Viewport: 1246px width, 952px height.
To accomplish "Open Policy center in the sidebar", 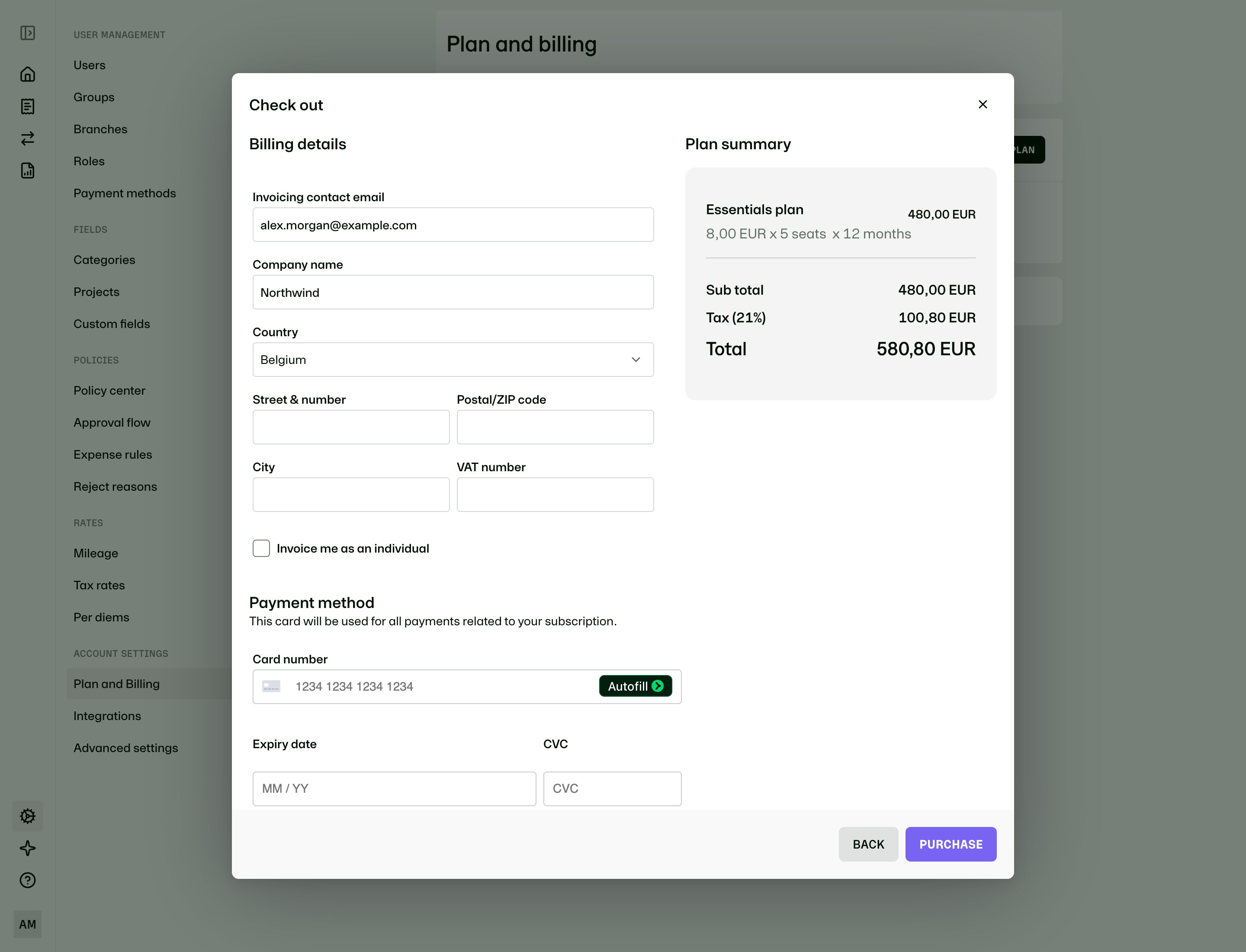I will click(109, 390).
